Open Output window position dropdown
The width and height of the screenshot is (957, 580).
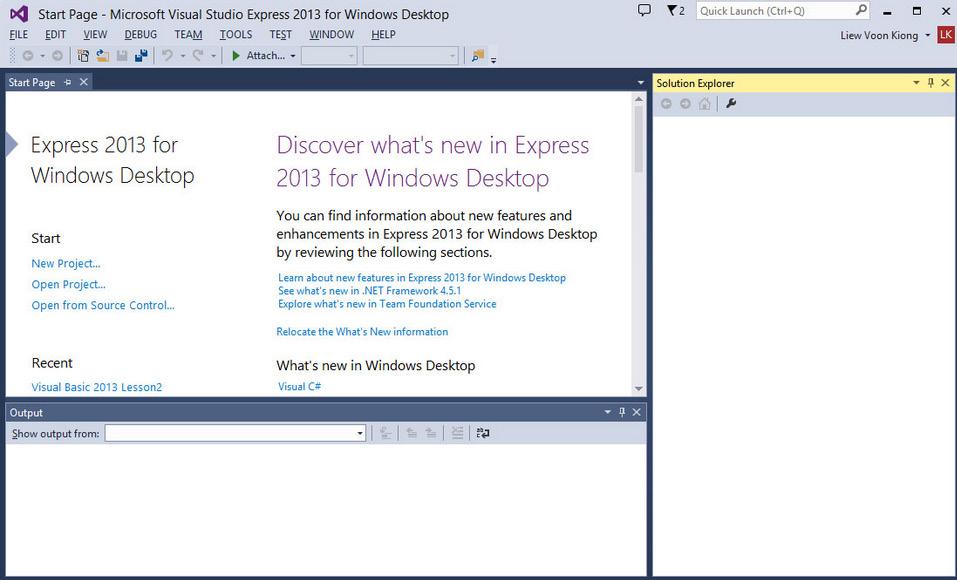(607, 412)
